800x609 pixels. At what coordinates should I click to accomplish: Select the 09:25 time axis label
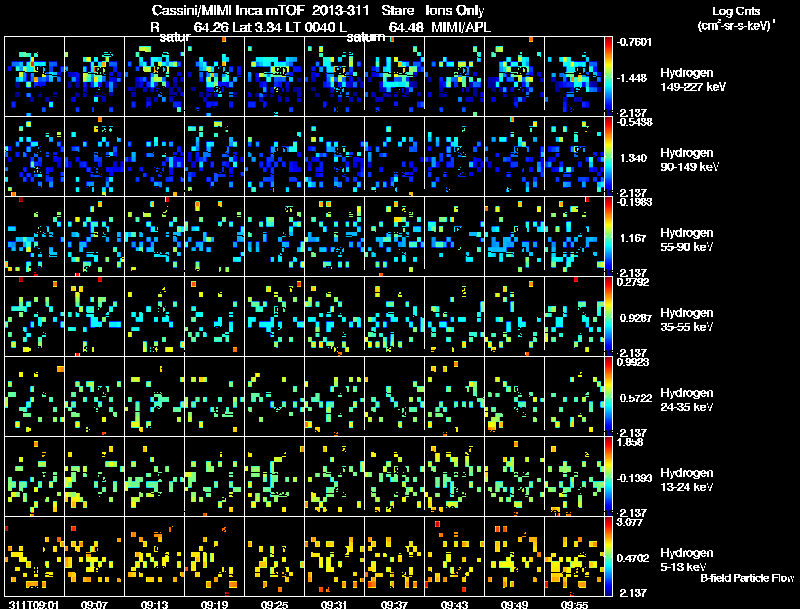tap(274, 605)
